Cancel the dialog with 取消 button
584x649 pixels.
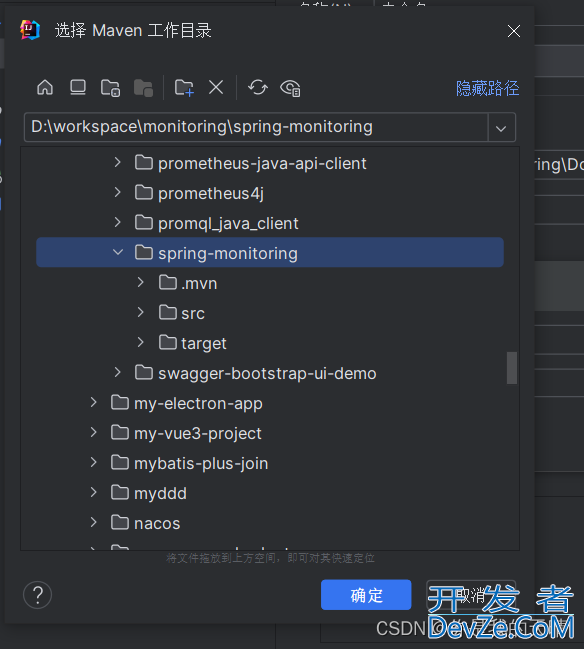coord(471,595)
